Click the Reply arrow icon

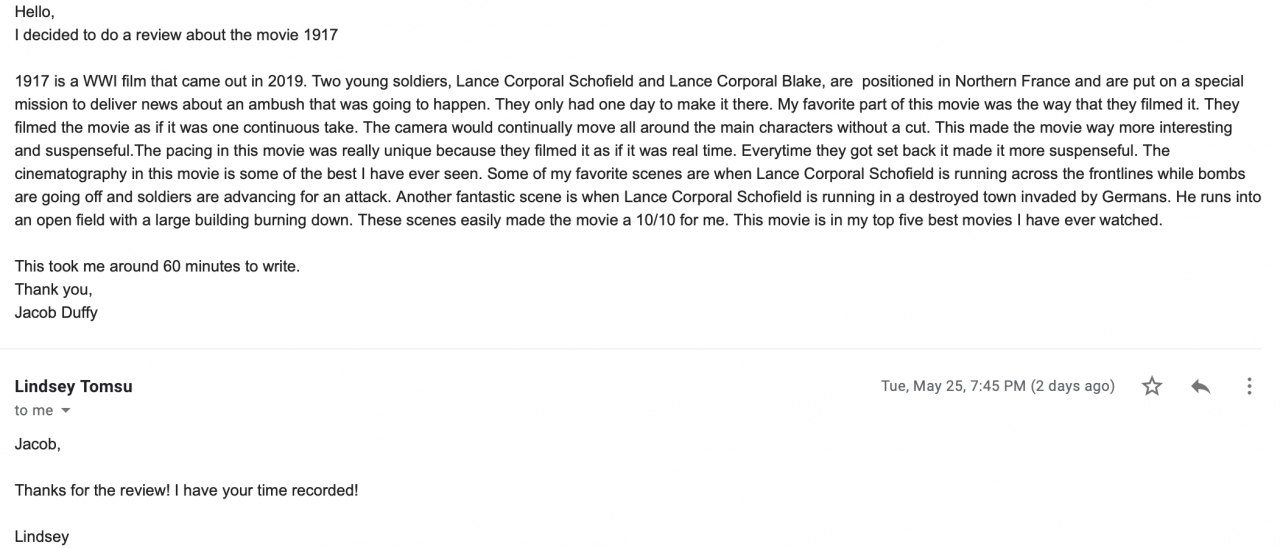1201,386
